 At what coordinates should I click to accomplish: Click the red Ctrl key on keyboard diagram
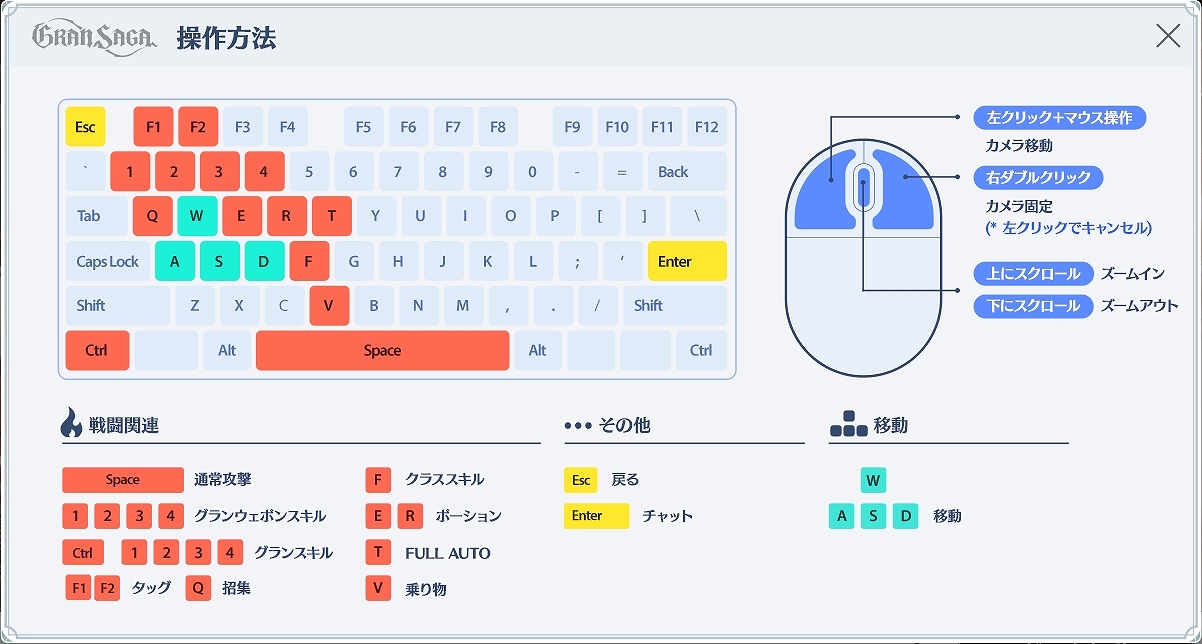(x=97, y=350)
